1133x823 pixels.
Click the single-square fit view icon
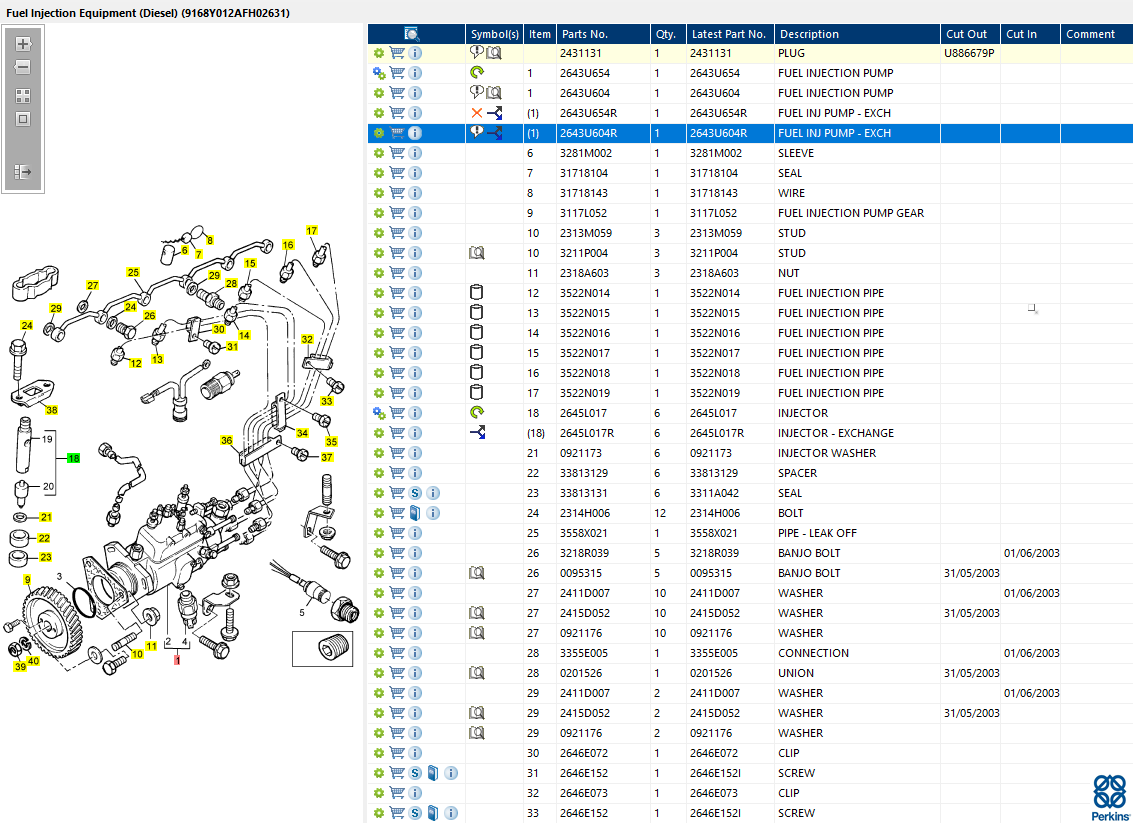click(x=23, y=119)
